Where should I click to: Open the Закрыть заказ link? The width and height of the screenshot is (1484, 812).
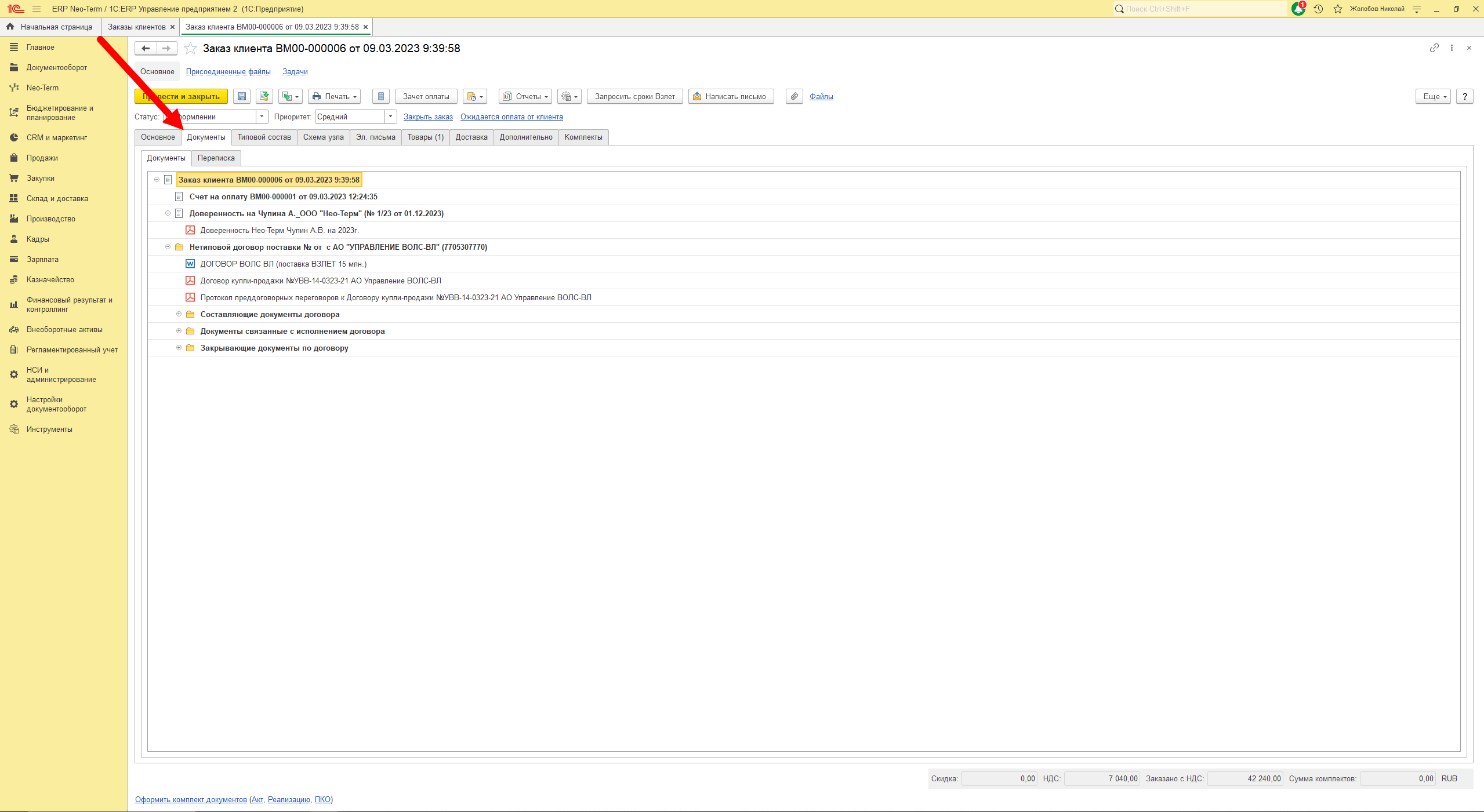point(428,116)
